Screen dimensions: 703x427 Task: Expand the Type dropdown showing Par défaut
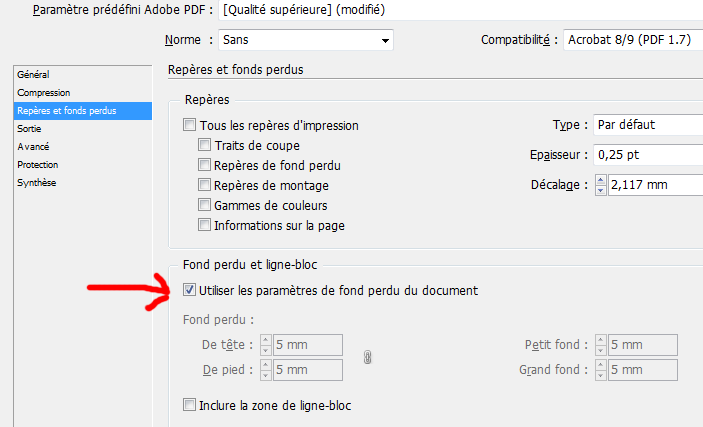pyautogui.click(x=648, y=125)
